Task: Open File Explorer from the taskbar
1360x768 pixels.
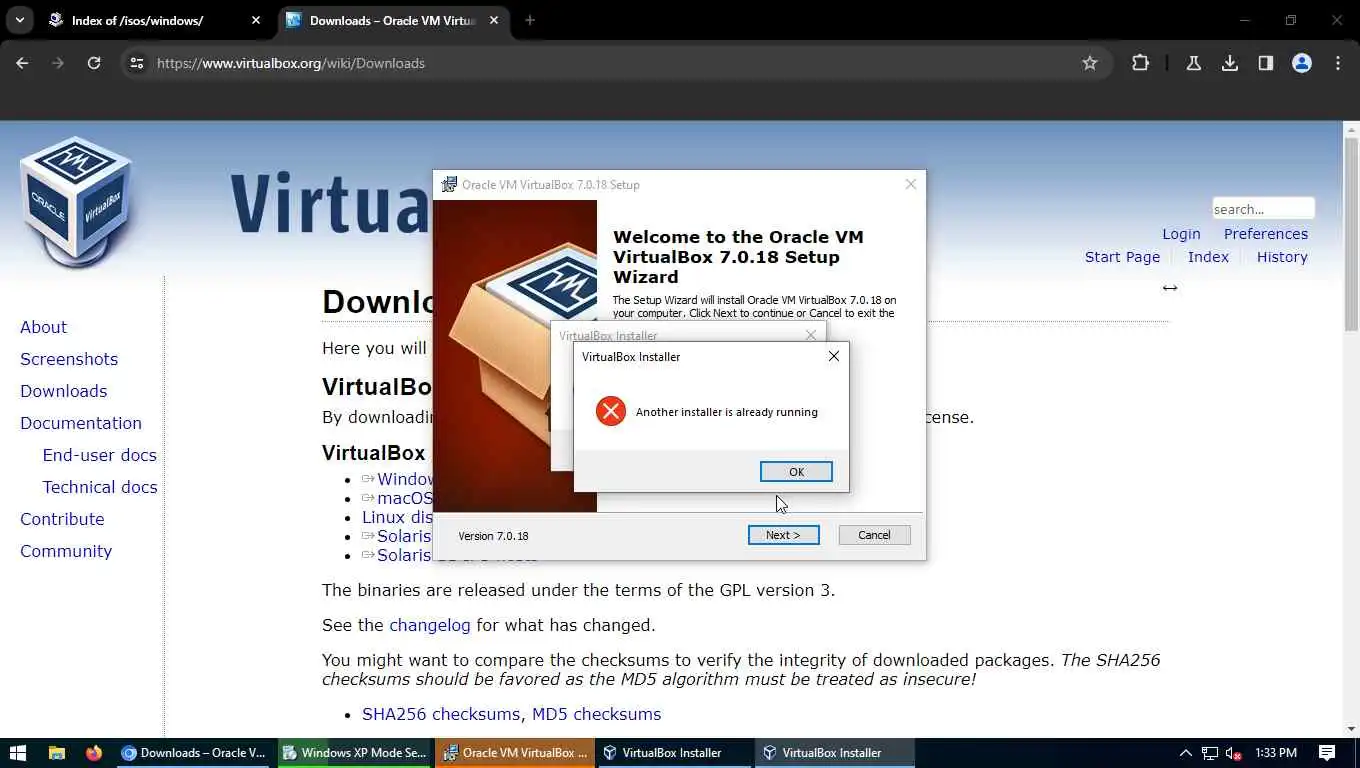Action: [x=57, y=753]
